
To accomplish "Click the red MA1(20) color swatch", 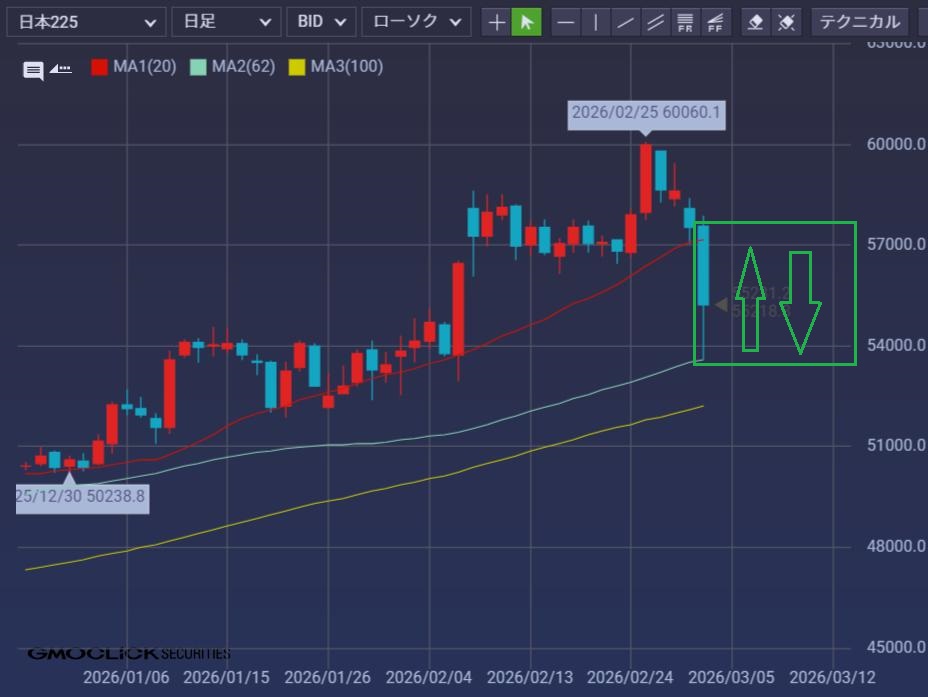I will [x=100, y=67].
